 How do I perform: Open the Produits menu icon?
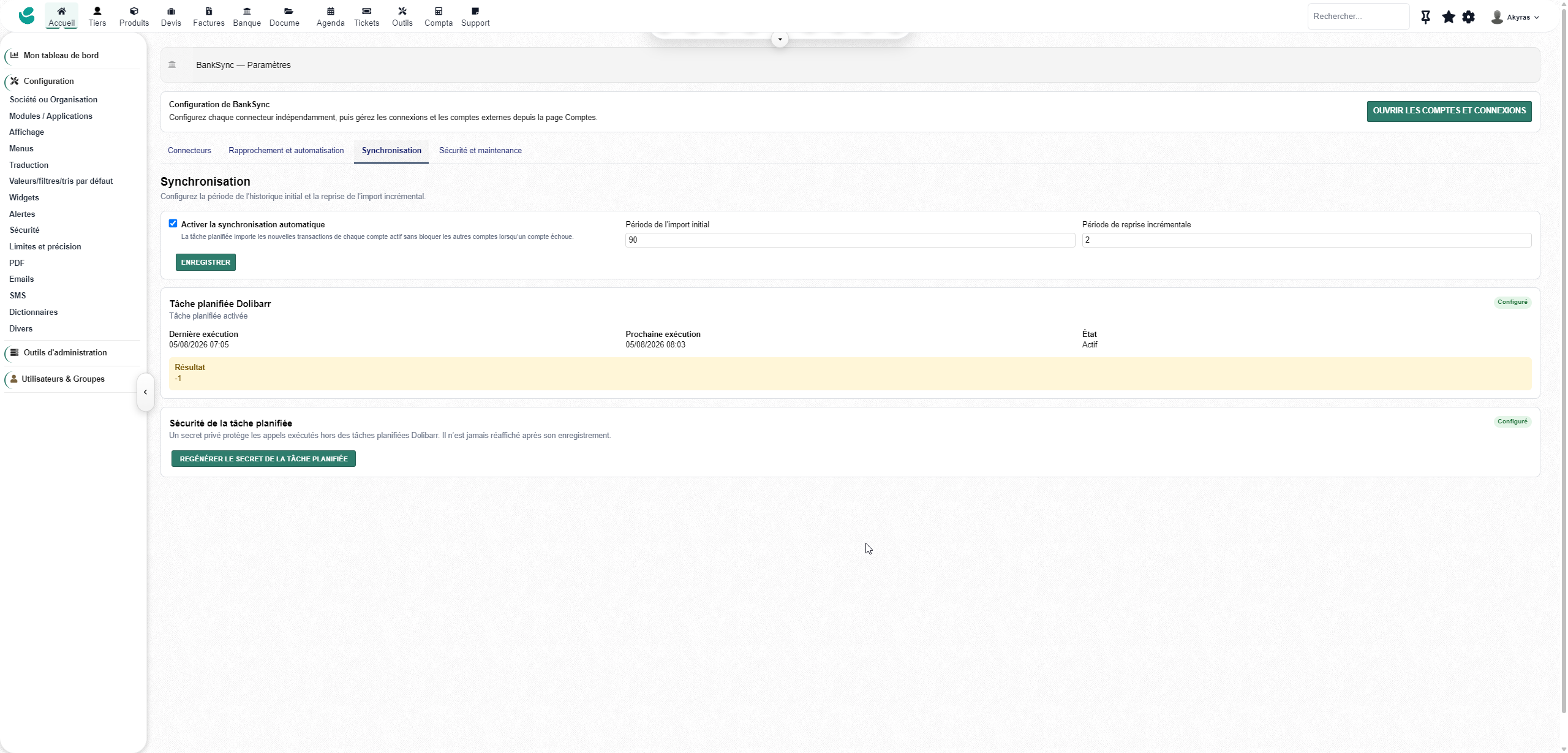pyautogui.click(x=134, y=11)
